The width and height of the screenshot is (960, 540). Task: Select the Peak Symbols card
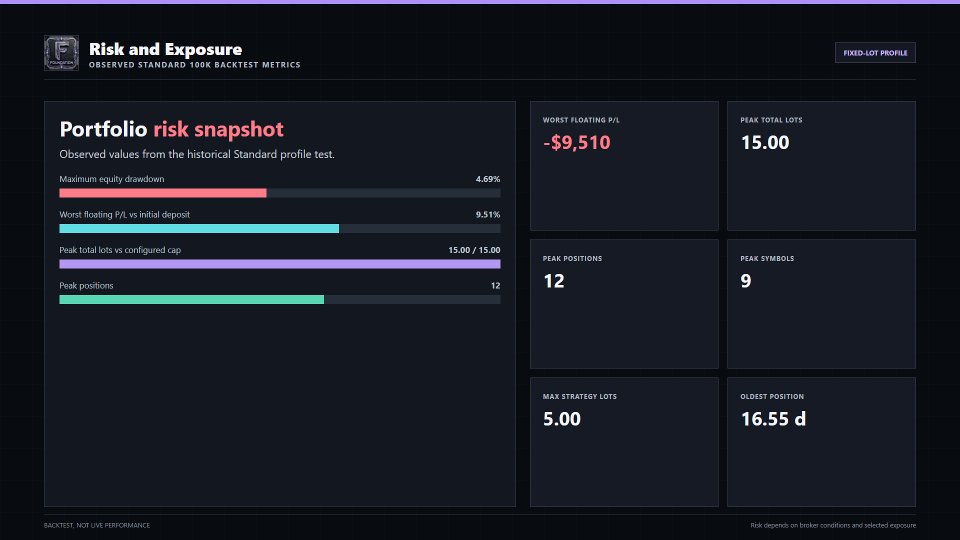click(x=821, y=304)
